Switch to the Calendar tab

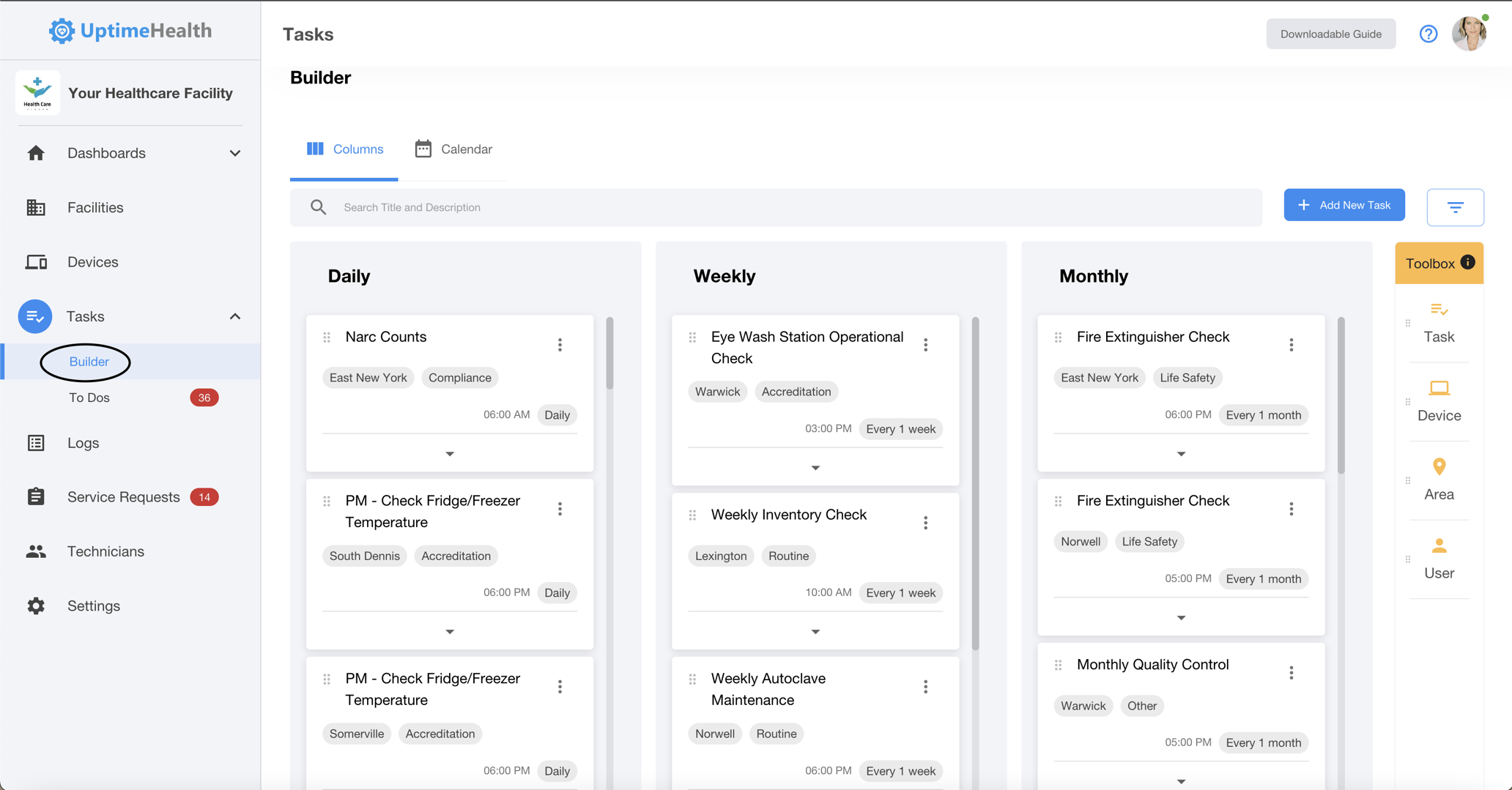(454, 149)
